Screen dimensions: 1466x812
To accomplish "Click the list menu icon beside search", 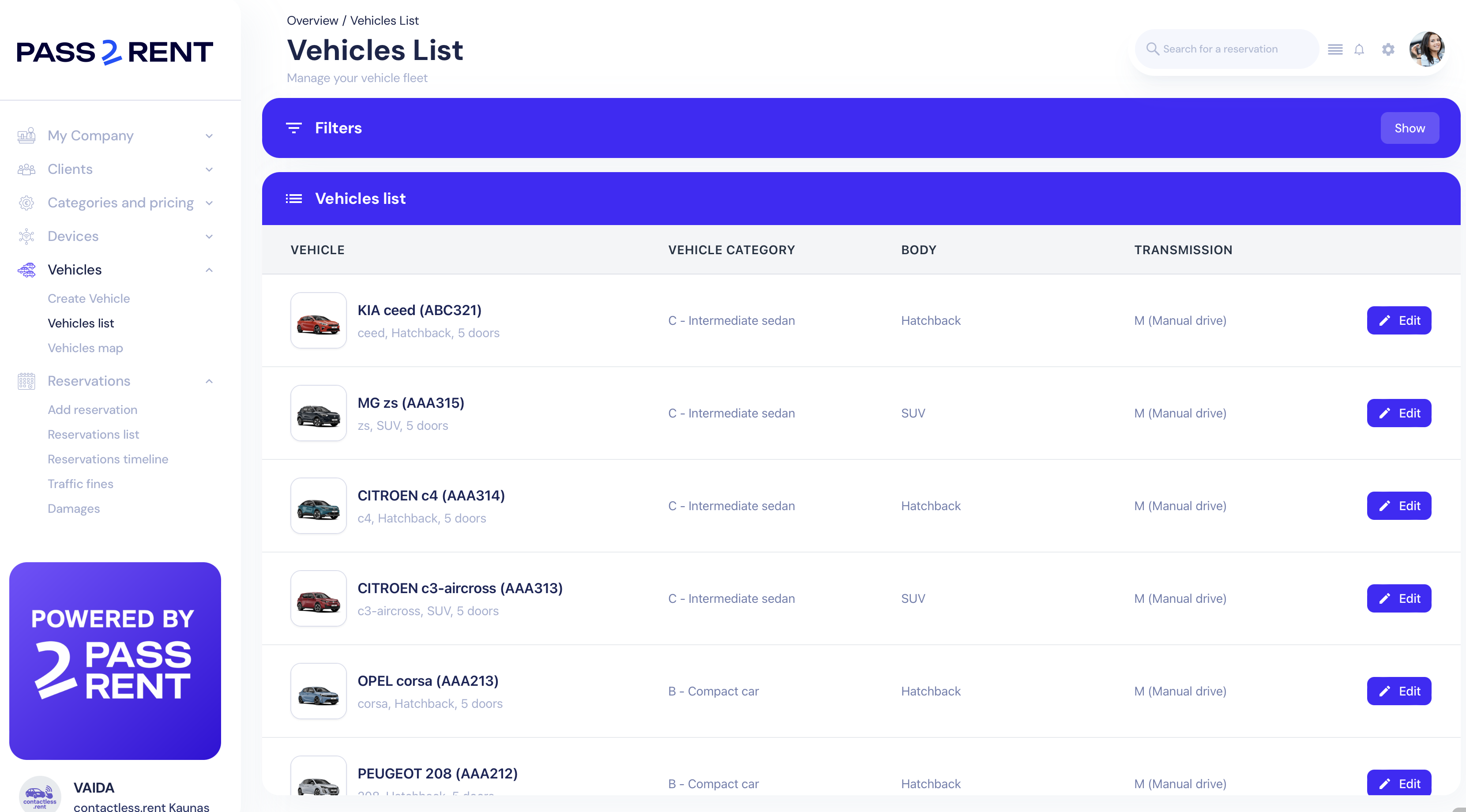I will [1335, 49].
